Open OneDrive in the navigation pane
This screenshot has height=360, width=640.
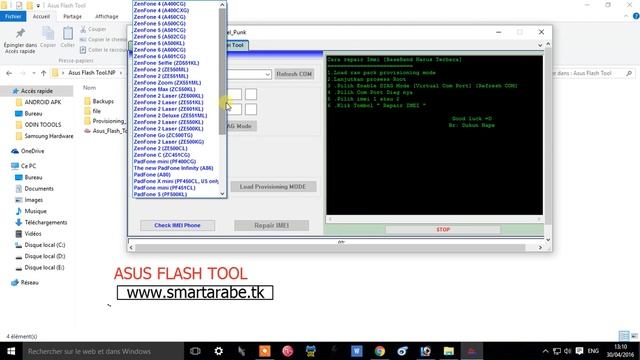[32, 151]
